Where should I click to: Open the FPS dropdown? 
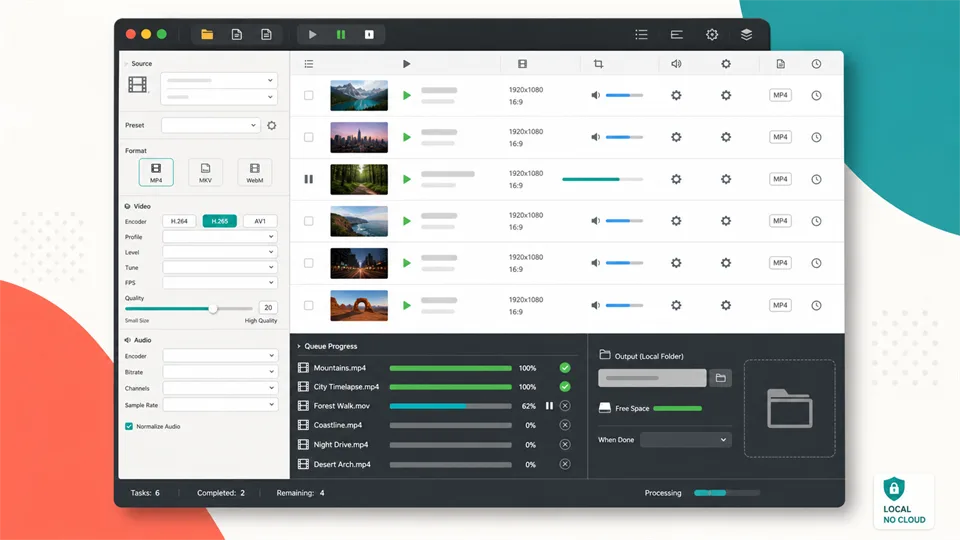pos(220,282)
